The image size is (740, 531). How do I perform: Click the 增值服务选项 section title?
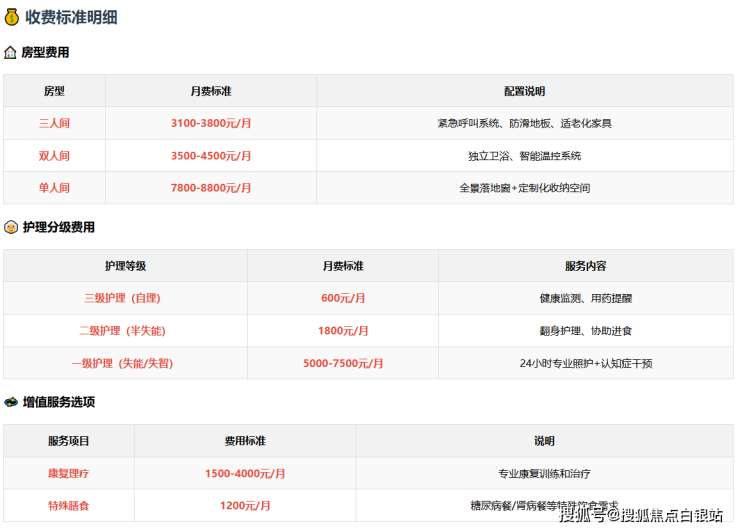[x=59, y=402]
